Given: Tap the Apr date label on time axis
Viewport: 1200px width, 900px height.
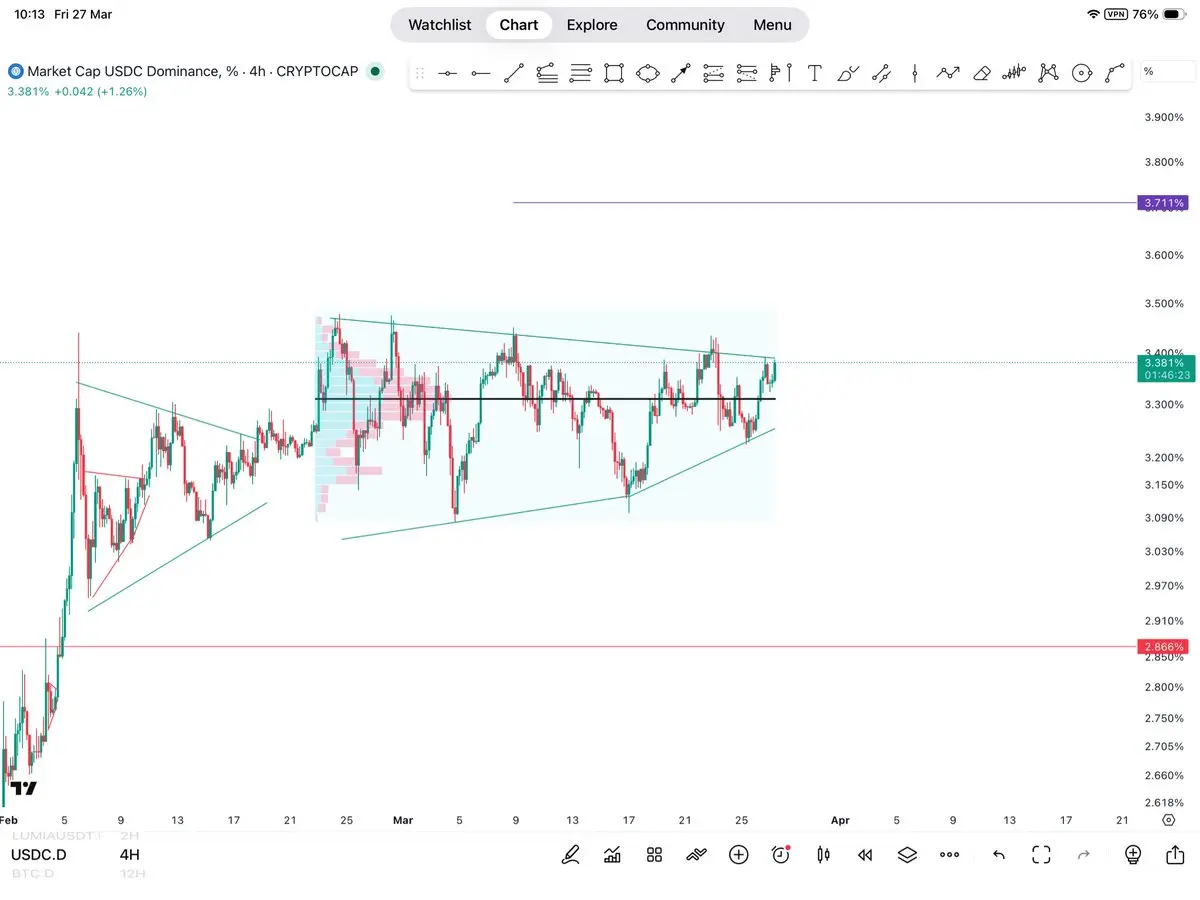Looking at the screenshot, I should pos(840,820).
